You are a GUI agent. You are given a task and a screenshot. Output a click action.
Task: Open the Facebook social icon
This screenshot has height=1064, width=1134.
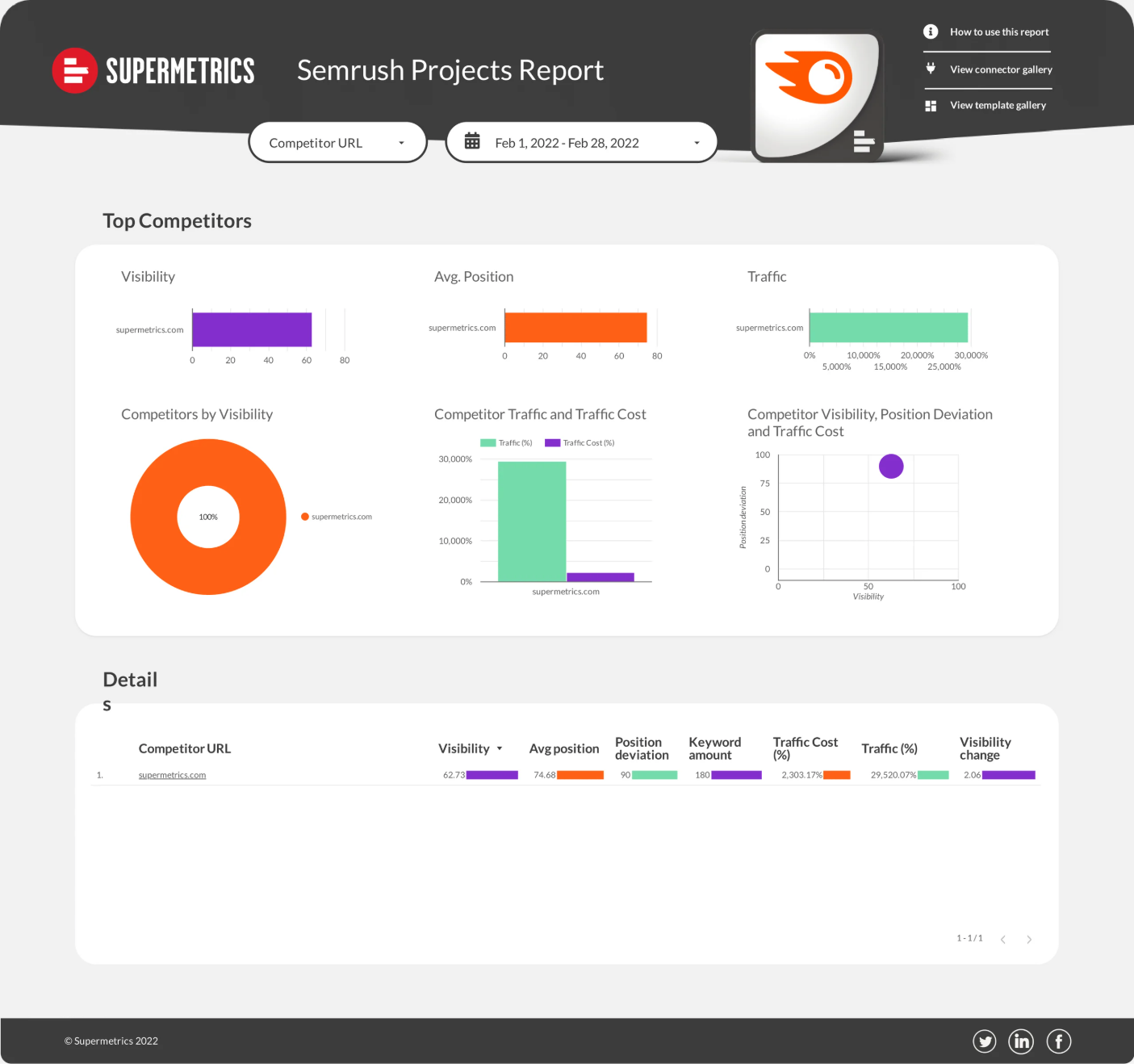pyautogui.click(x=1058, y=1041)
